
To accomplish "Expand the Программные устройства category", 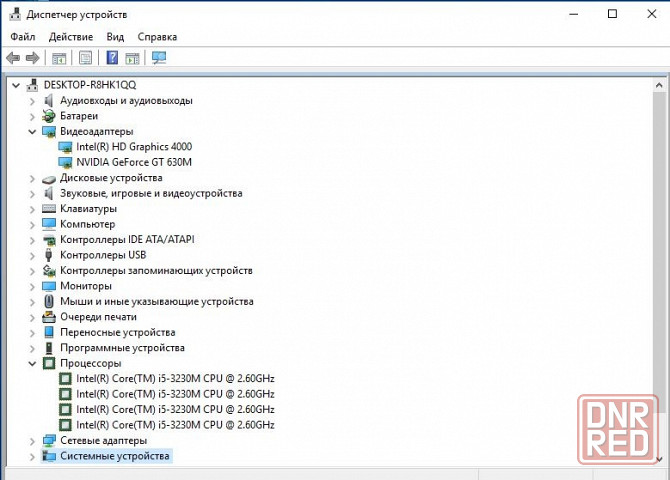I will (x=32, y=348).
